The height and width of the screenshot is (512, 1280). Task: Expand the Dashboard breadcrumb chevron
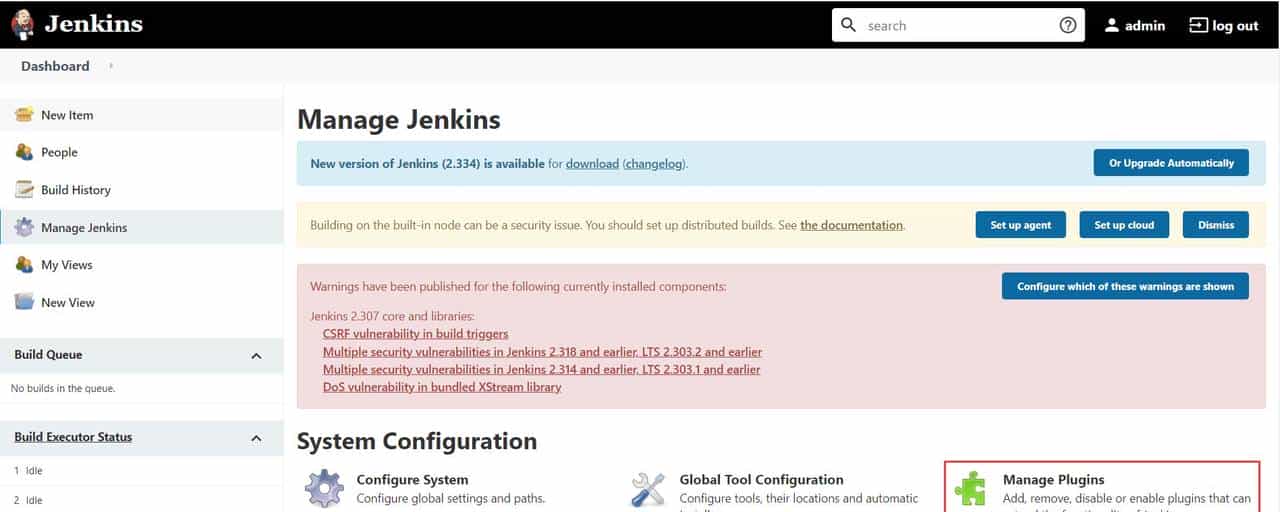[111, 66]
